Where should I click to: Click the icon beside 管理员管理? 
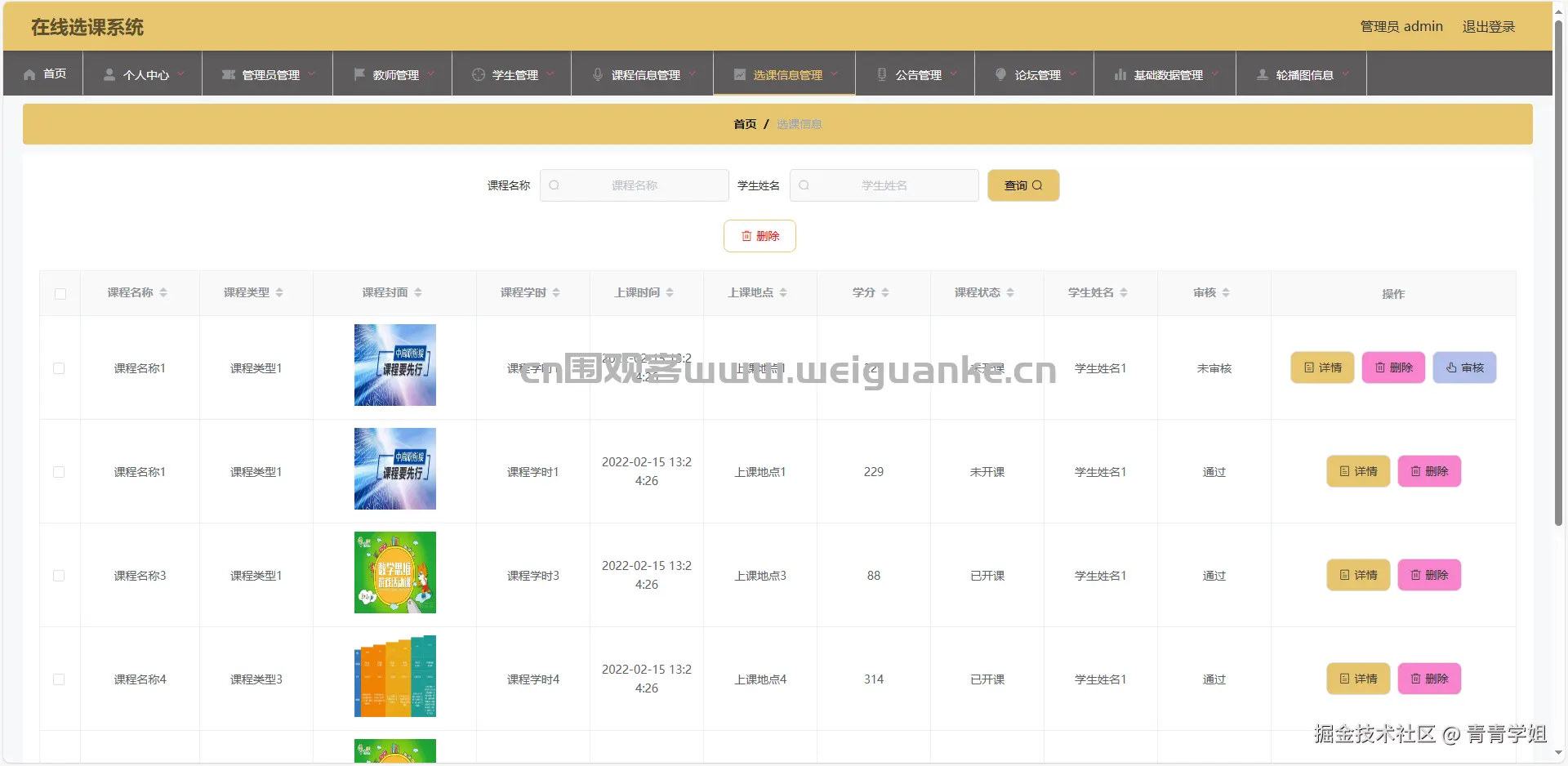click(229, 74)
